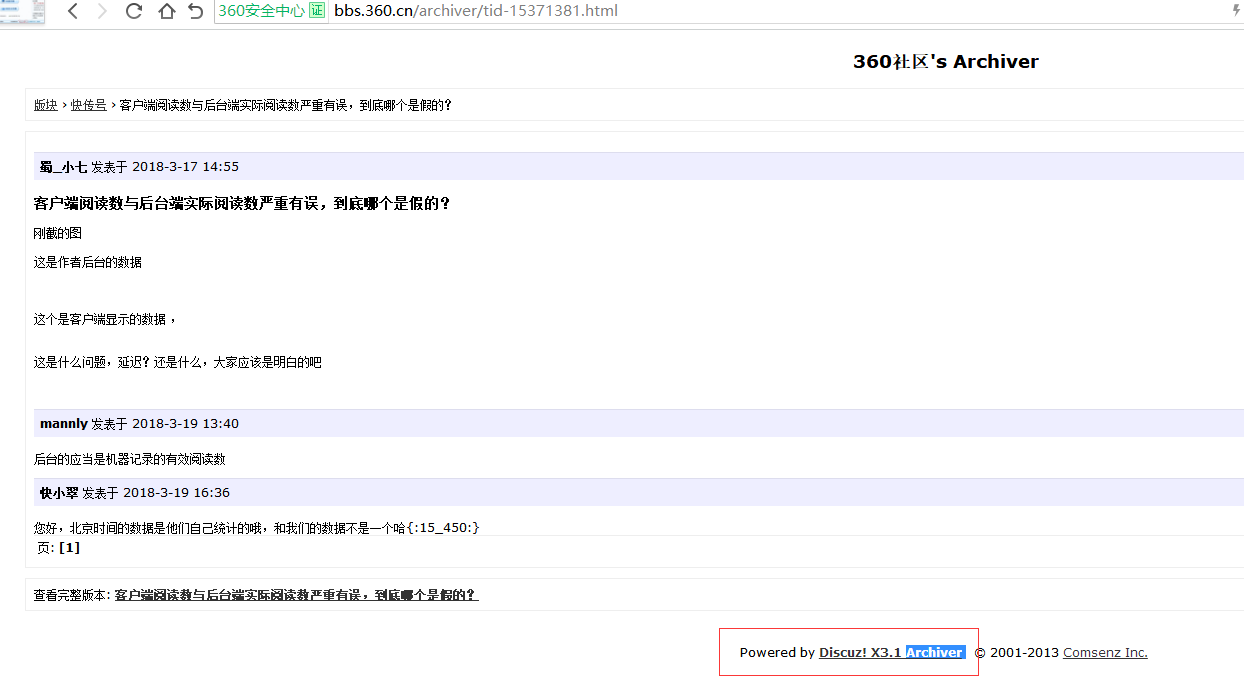Click the timestamp 2018-3-19 13:40
Screen dimensions: 1244x684
[185, 424]
